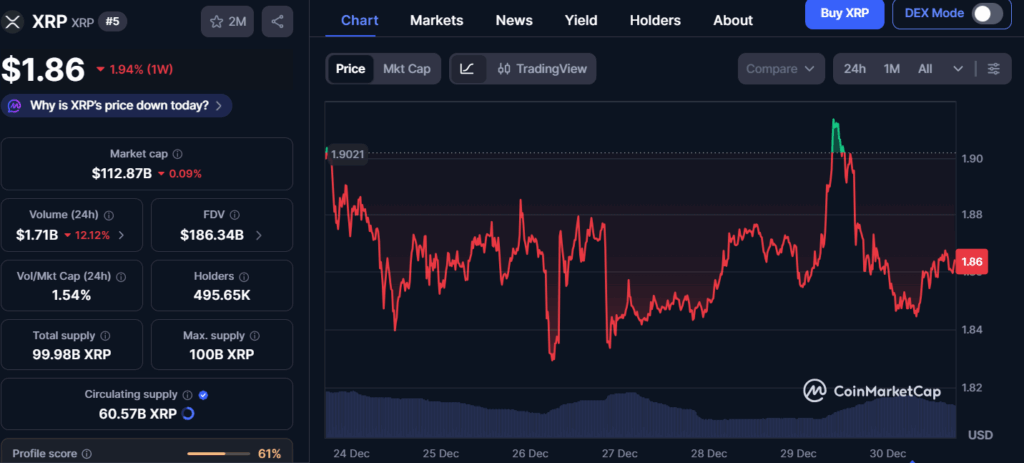
Task: Click verified badge by Circulating supply
Action: pos(204,395)
